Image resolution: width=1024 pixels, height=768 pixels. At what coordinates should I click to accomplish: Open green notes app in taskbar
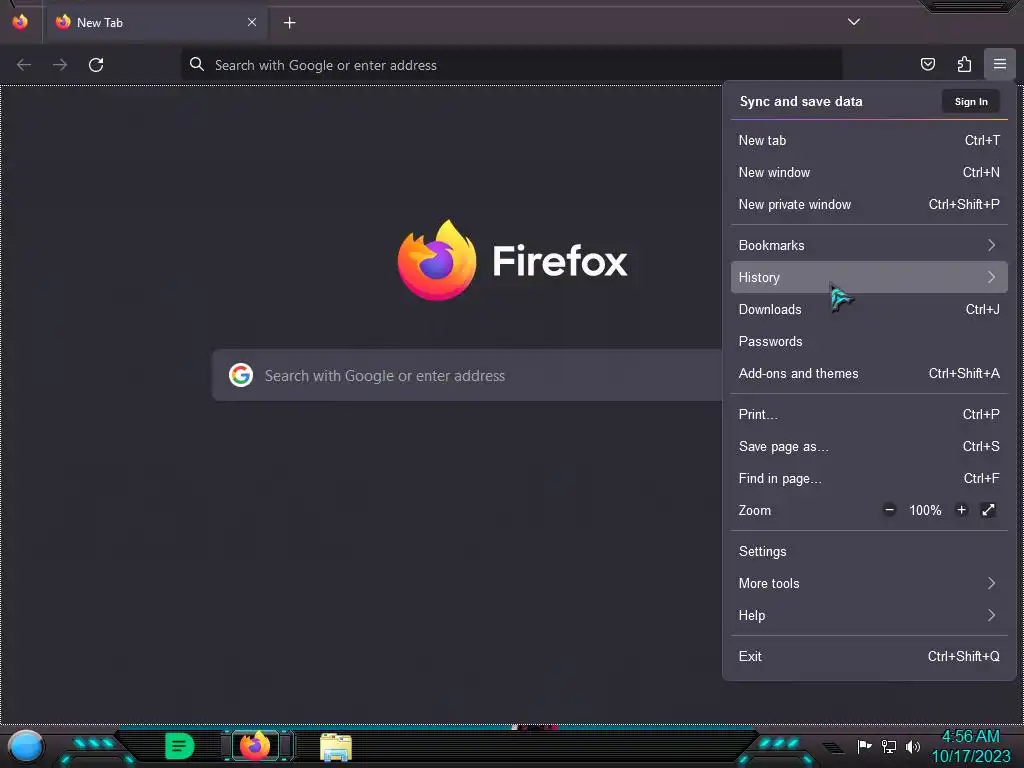click(179, 746)
